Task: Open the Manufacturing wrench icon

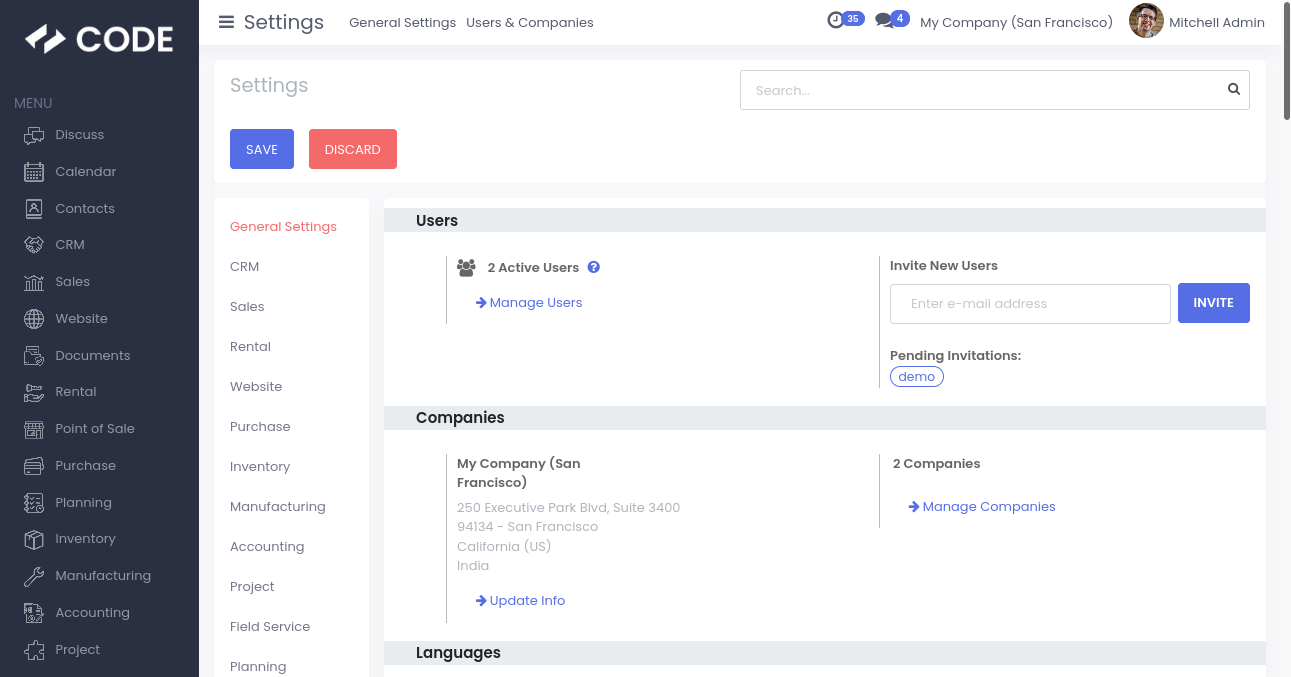Action: [34, 576]
